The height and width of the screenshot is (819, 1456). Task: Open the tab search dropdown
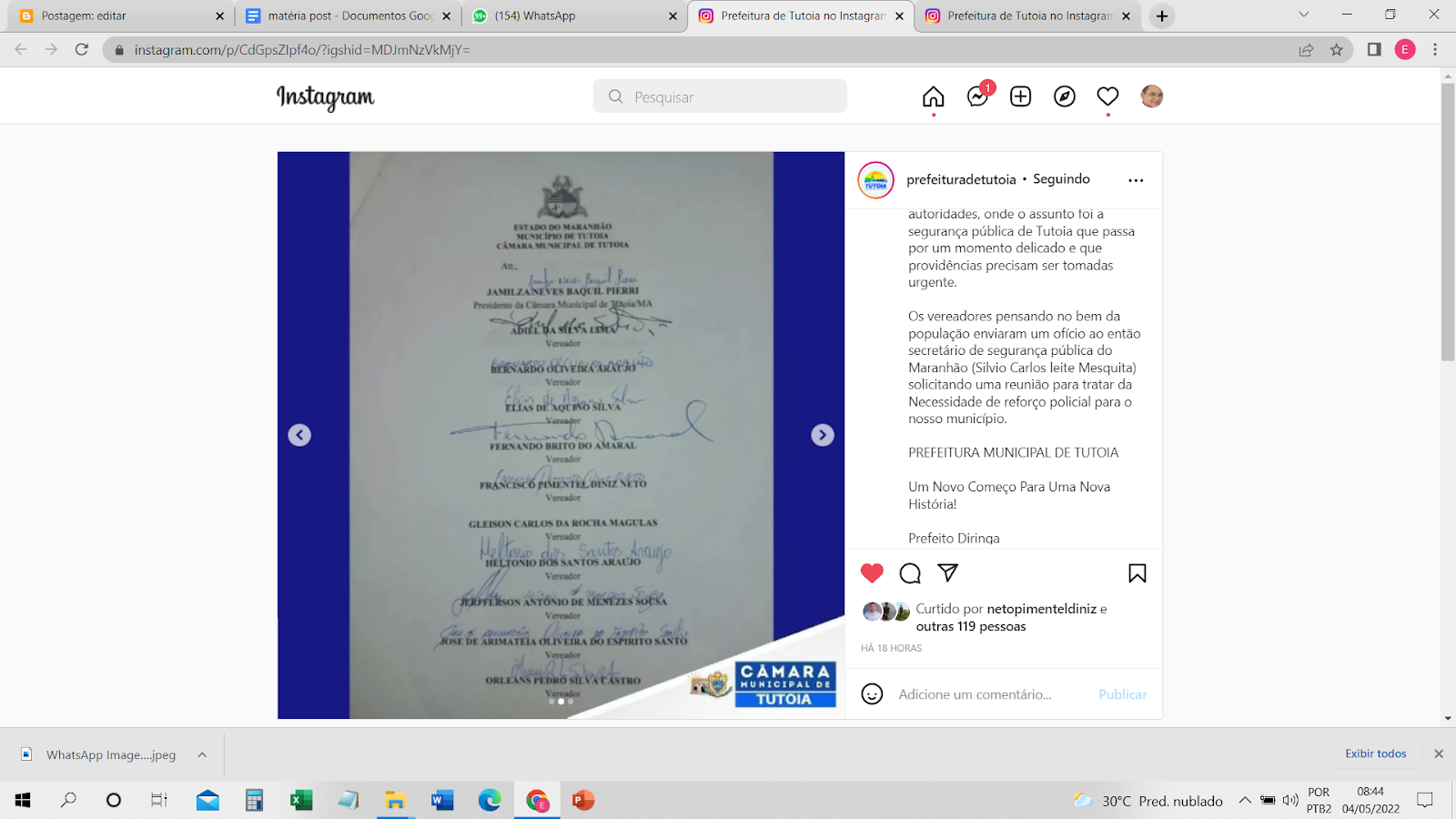coord(1303,15)
